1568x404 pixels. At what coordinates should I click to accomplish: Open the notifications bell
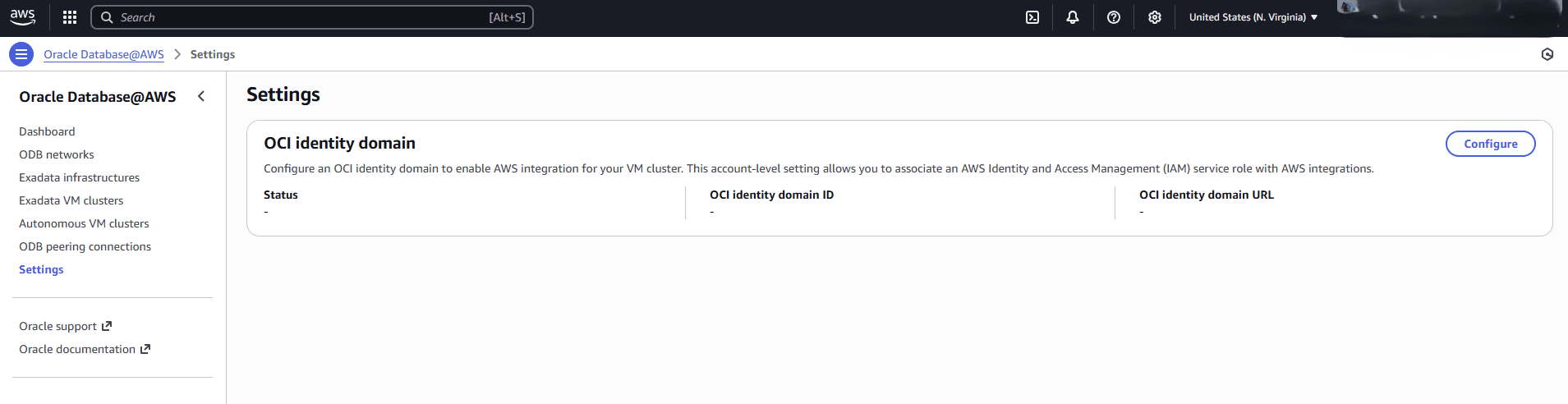point(1073,17)
